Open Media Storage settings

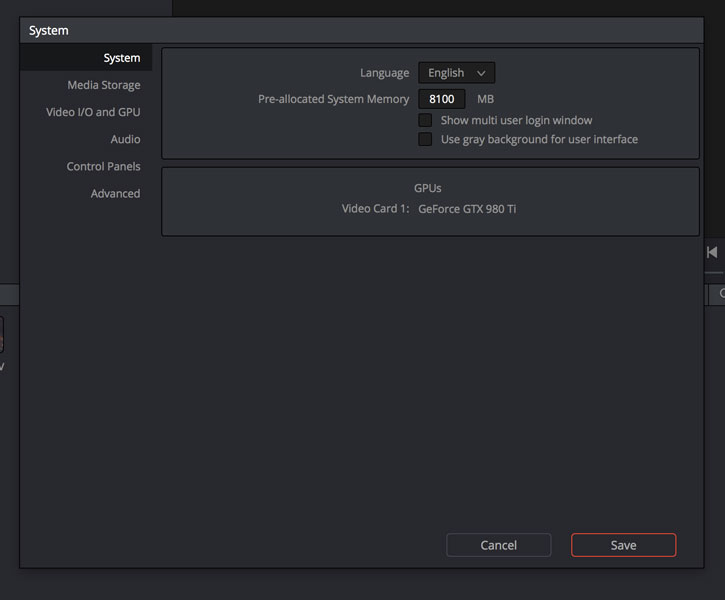coord(104,85)
